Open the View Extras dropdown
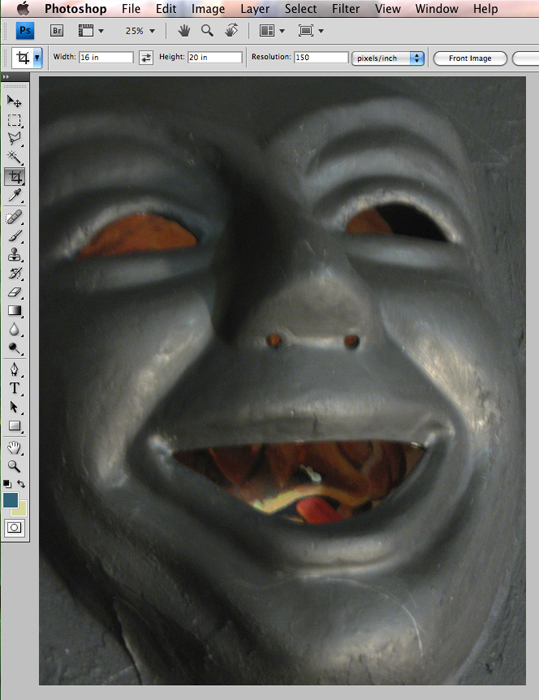Viewport: 539px width, 700px height. (91, 31)
